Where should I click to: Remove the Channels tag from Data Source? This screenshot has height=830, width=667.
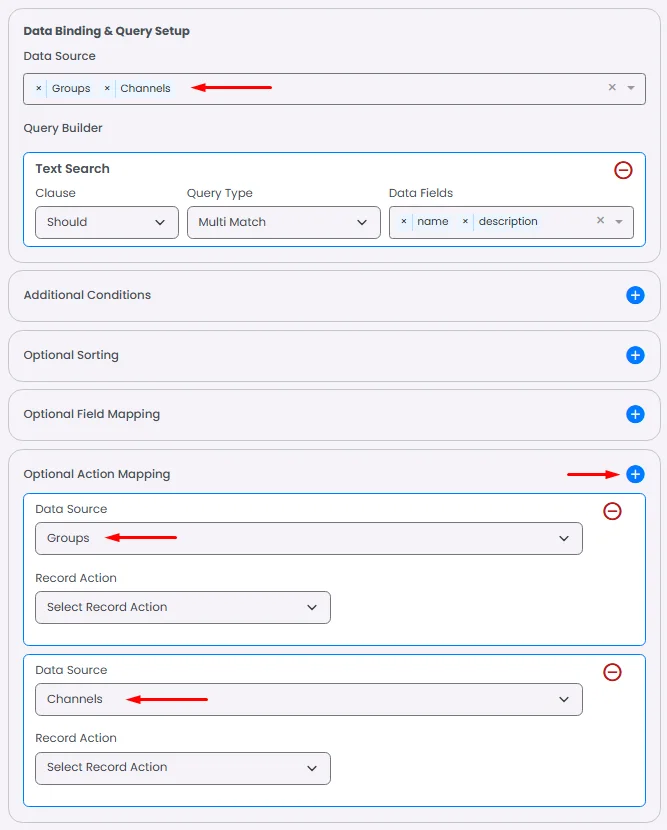tap(107, 89)
